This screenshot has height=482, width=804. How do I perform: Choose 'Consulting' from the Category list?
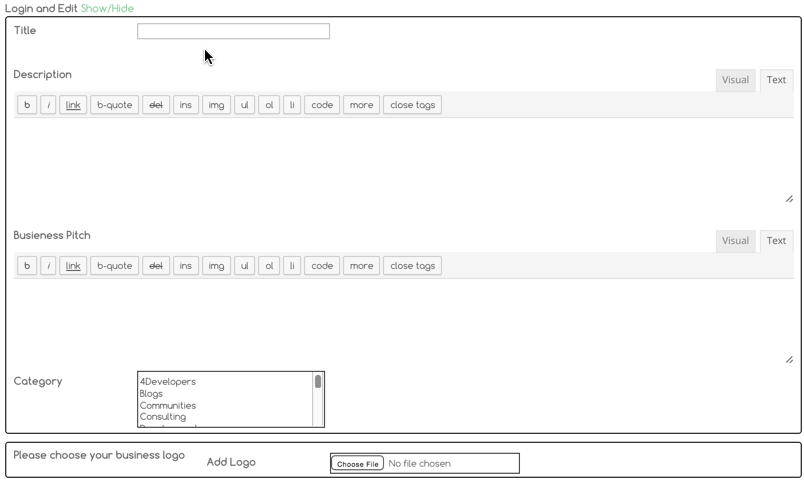(163, 418)
